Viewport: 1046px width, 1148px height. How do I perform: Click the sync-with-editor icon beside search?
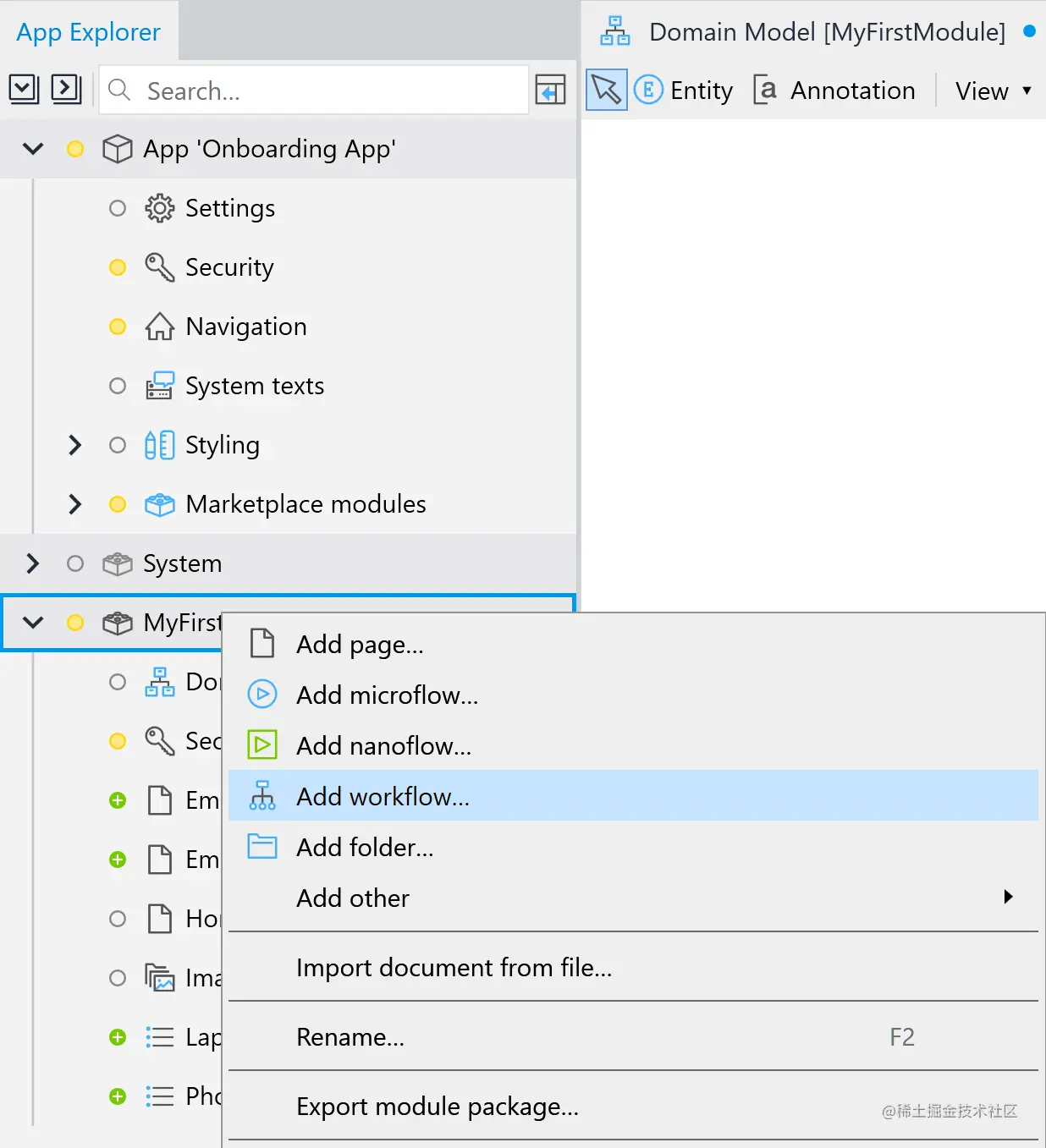click(550, 90)
